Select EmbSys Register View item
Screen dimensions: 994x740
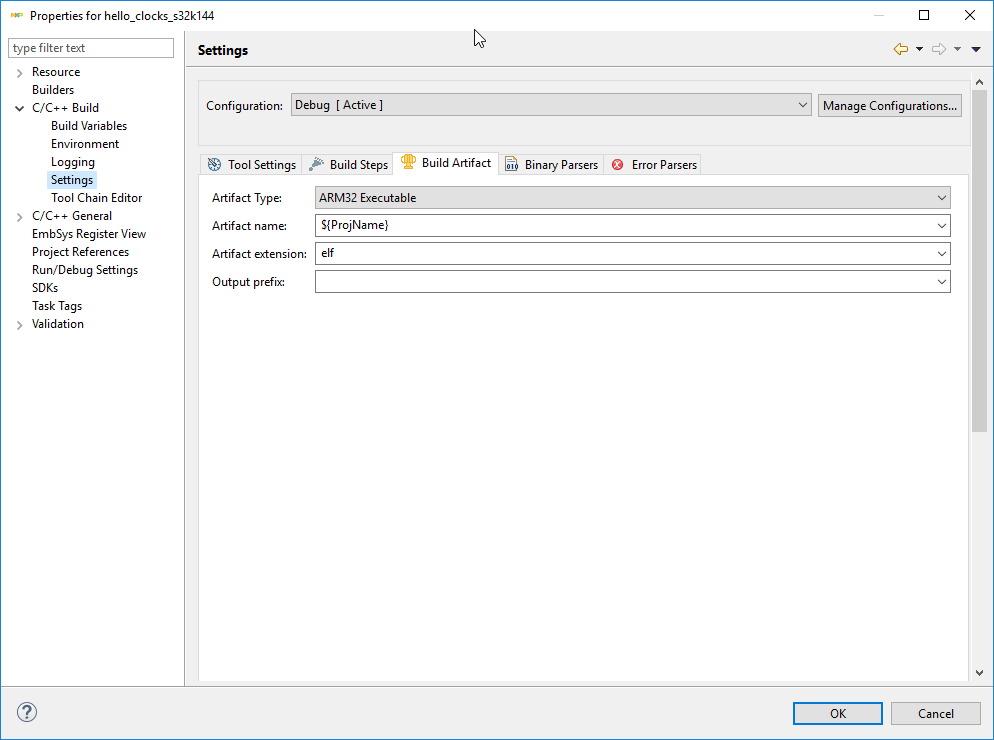89,234
